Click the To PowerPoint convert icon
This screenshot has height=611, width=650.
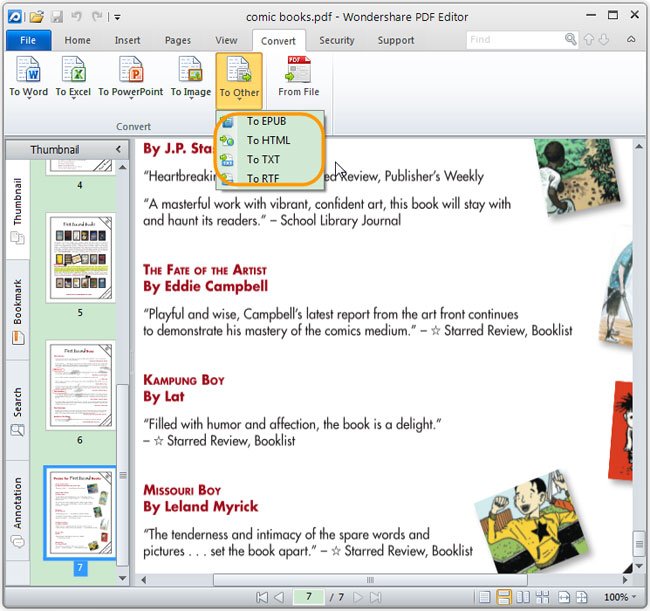[130, 76]
